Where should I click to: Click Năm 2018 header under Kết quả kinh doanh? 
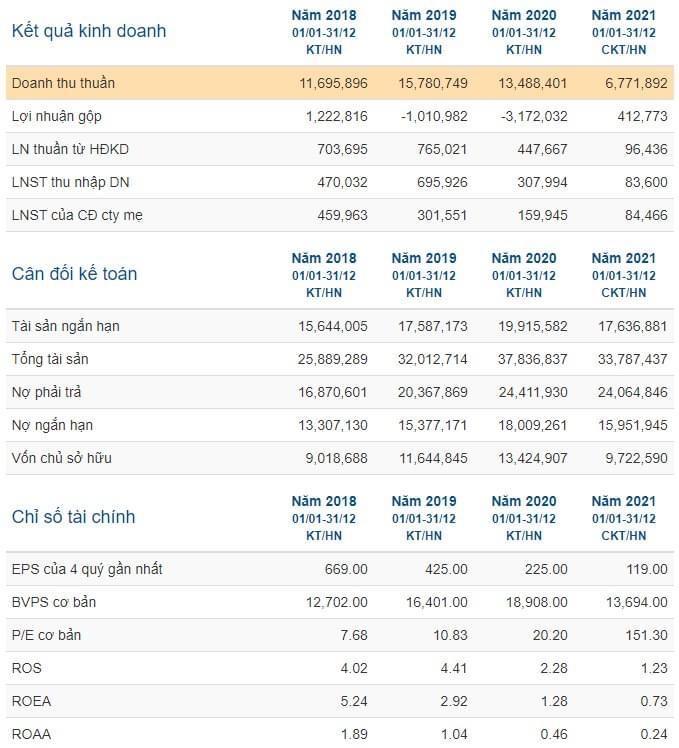pyautogui.click(x=323, y=15)
